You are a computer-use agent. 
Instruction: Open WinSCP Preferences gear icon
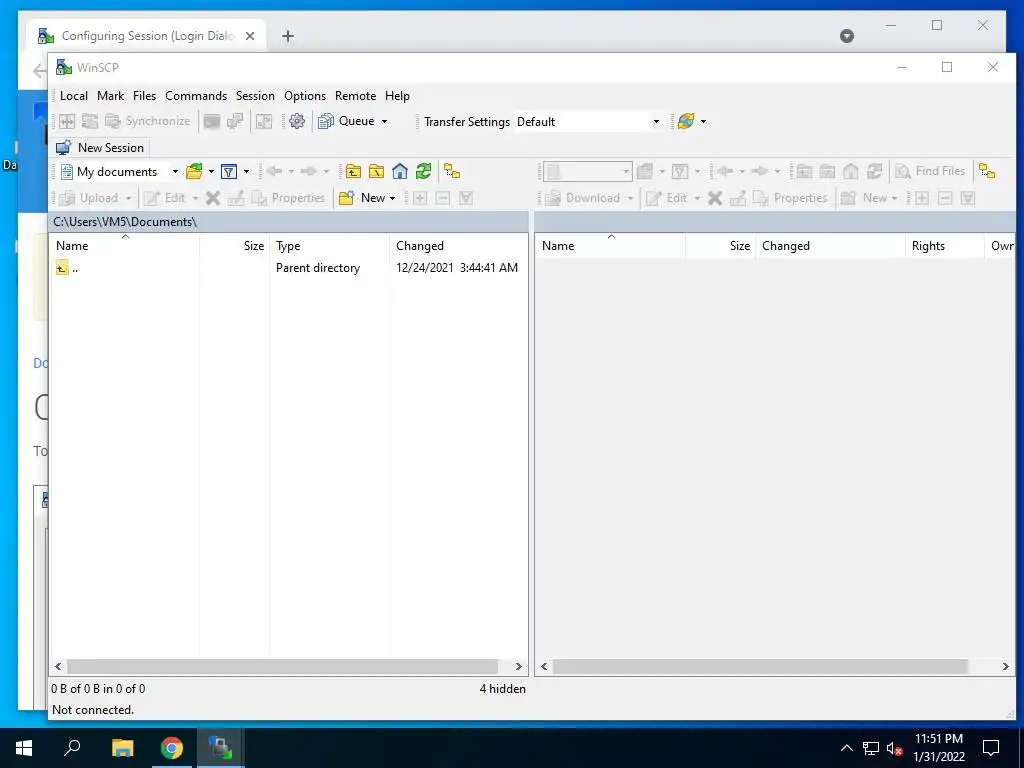click(297, 121)
